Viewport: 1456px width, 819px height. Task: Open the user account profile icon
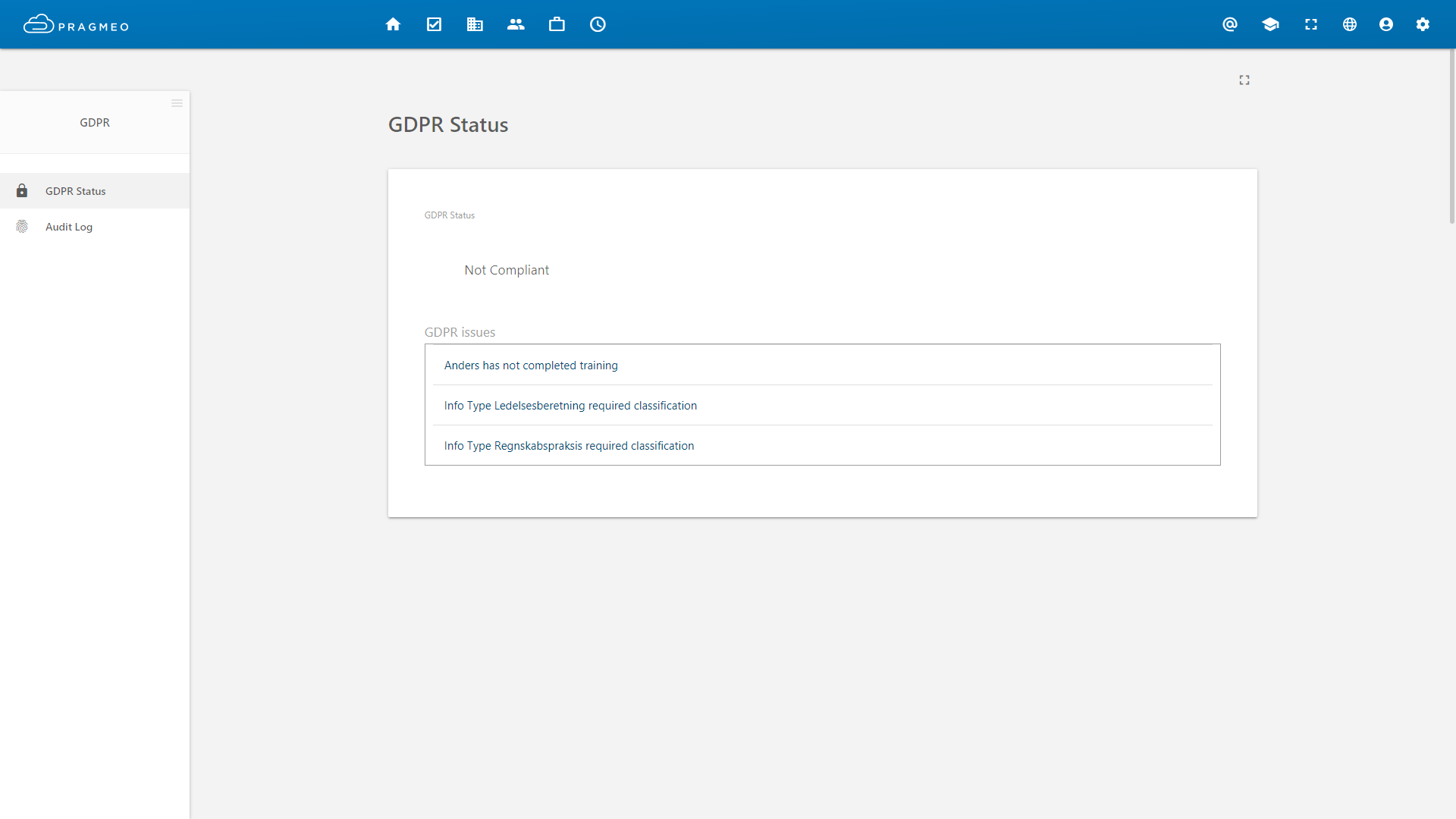1385,24
